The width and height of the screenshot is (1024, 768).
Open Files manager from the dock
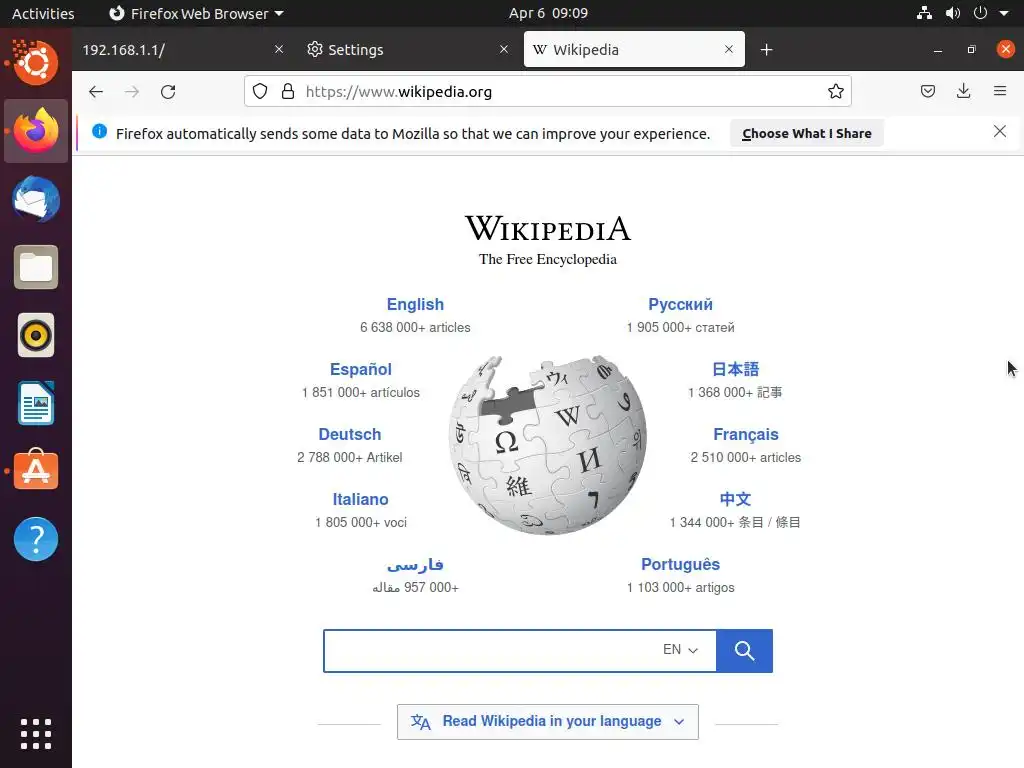coord(36,267)
